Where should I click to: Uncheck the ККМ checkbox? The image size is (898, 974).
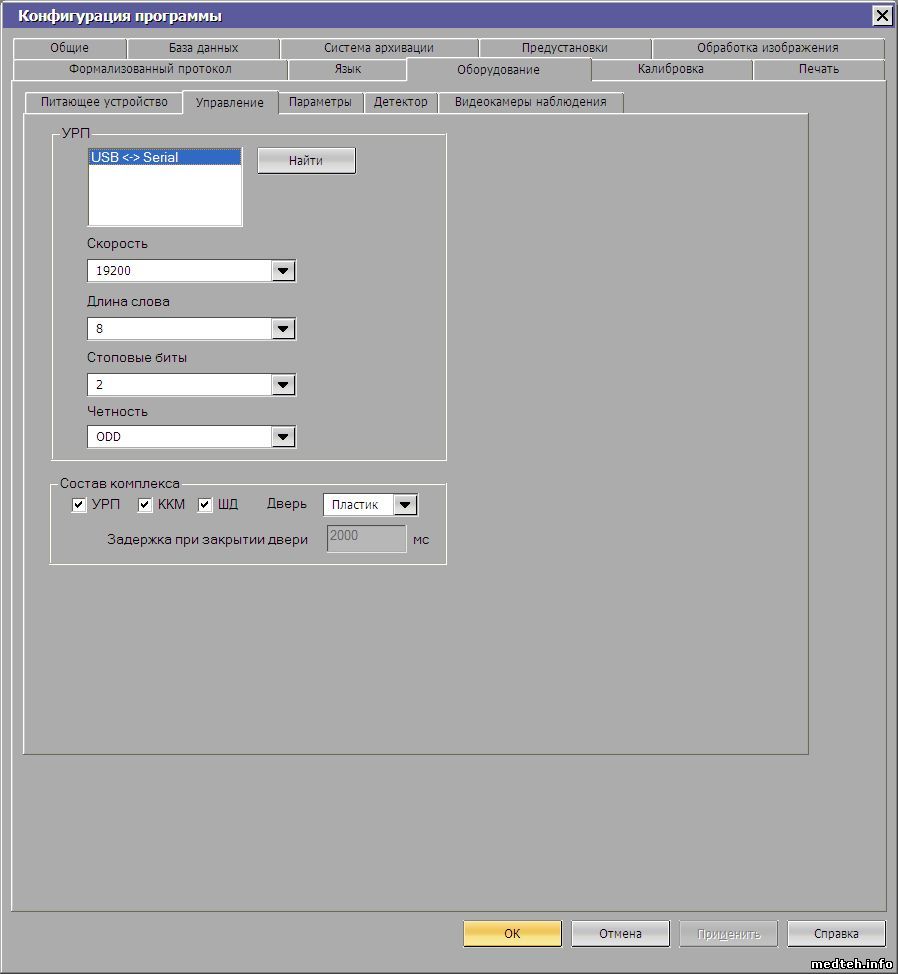pyautogui.click(x=145, y=505)
